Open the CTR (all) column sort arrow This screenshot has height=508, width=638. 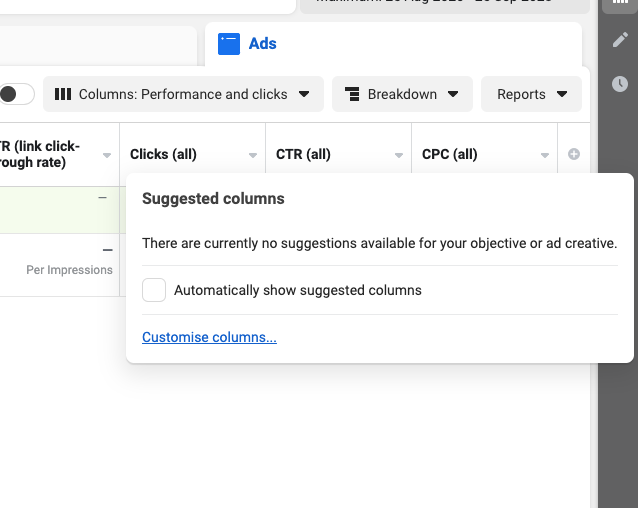399,155
